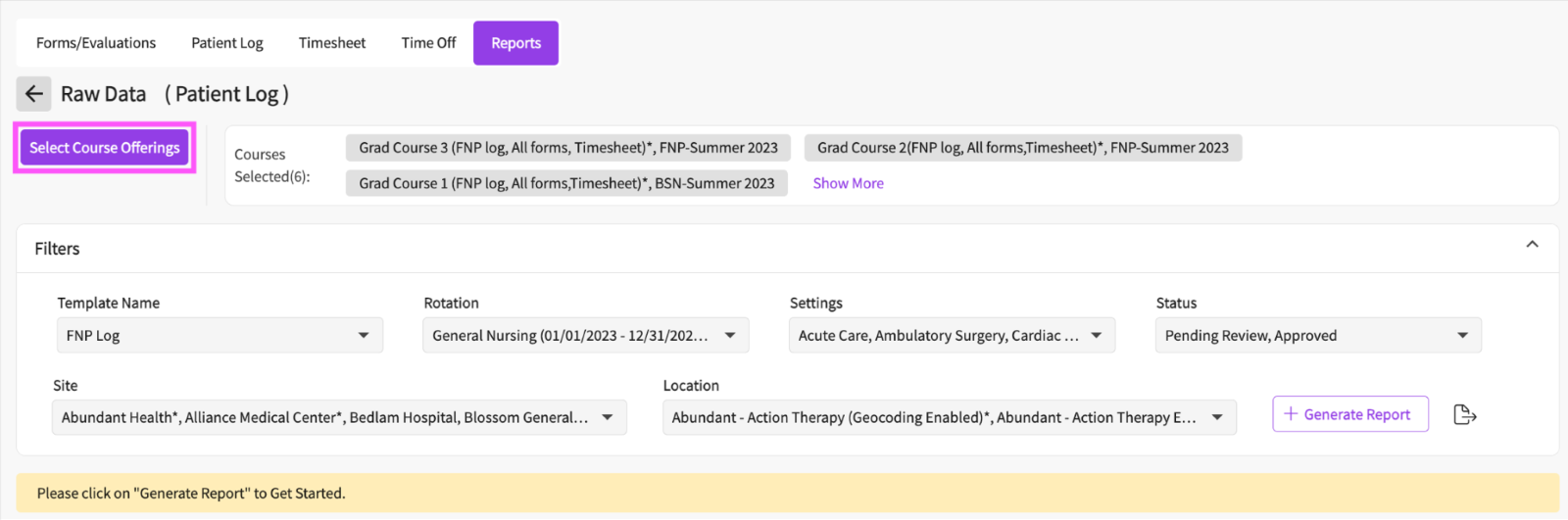This screenshot has height=520, width=1568.
Task: Go back using the left arrow icon
Action: [x=33, y=94]
